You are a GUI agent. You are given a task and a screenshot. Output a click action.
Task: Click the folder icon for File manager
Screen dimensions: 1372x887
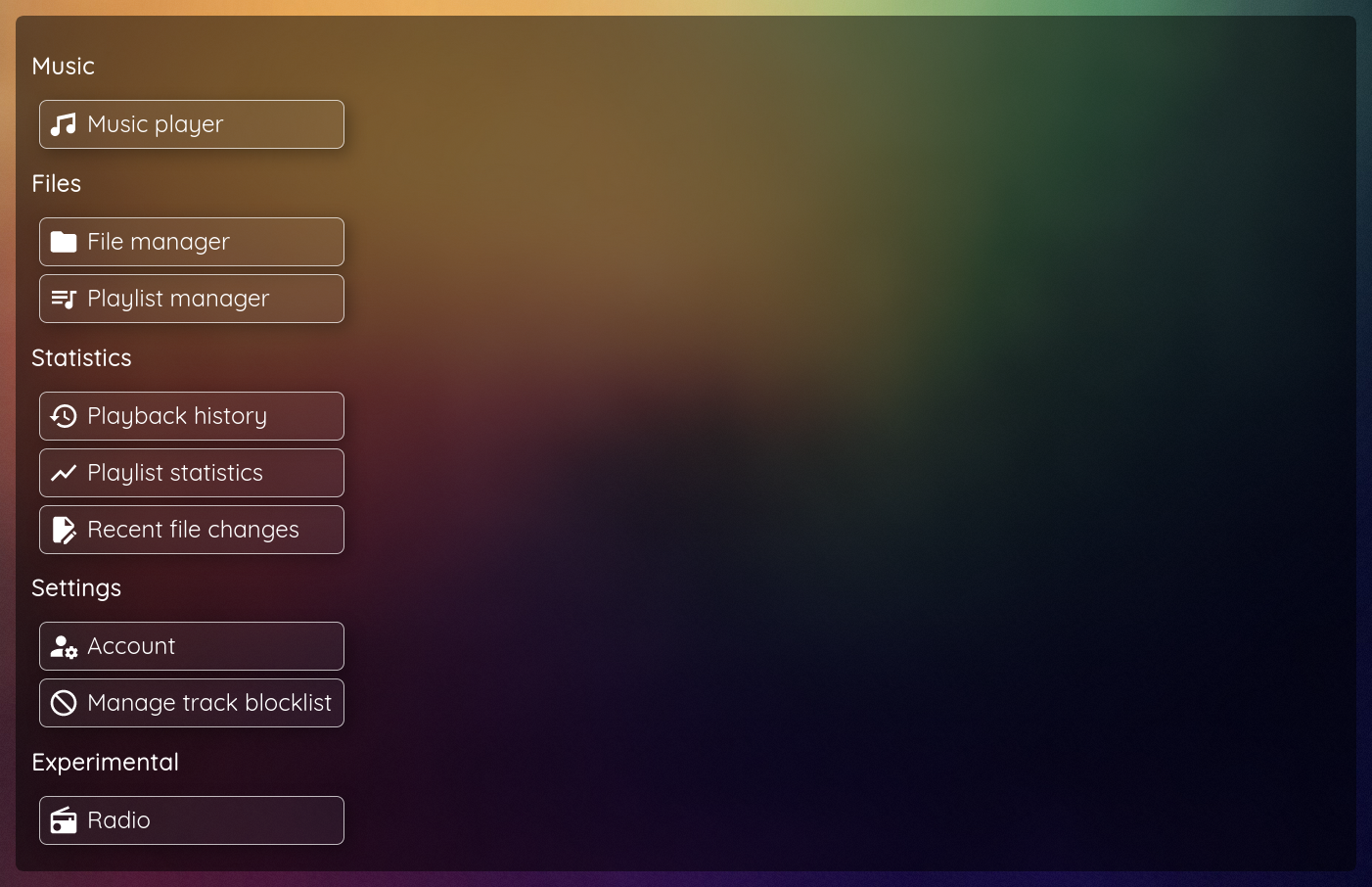click(64, 242)
